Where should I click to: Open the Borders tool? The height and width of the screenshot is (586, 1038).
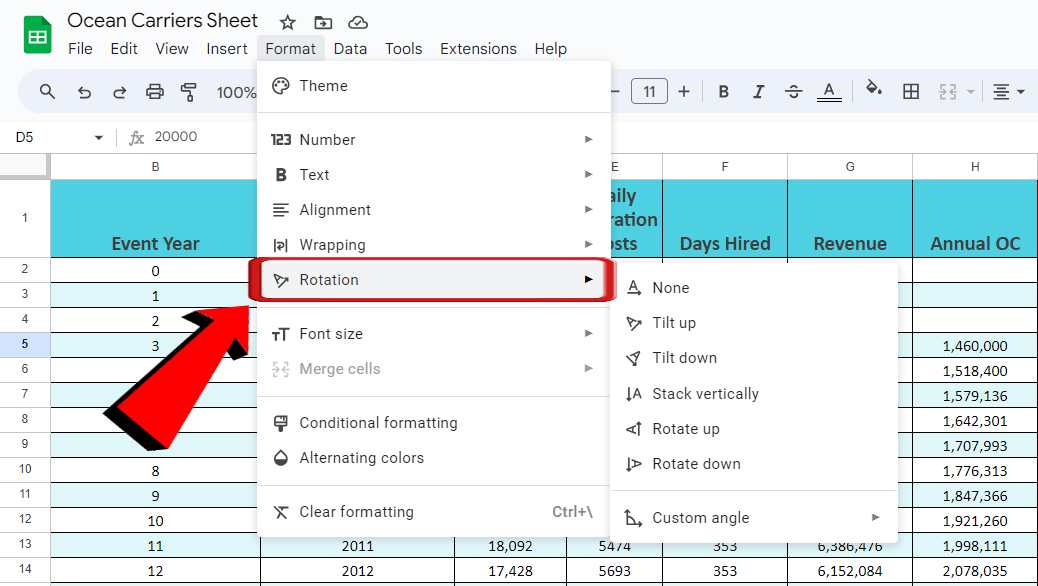pyautogui.click(x=911, y=91)
